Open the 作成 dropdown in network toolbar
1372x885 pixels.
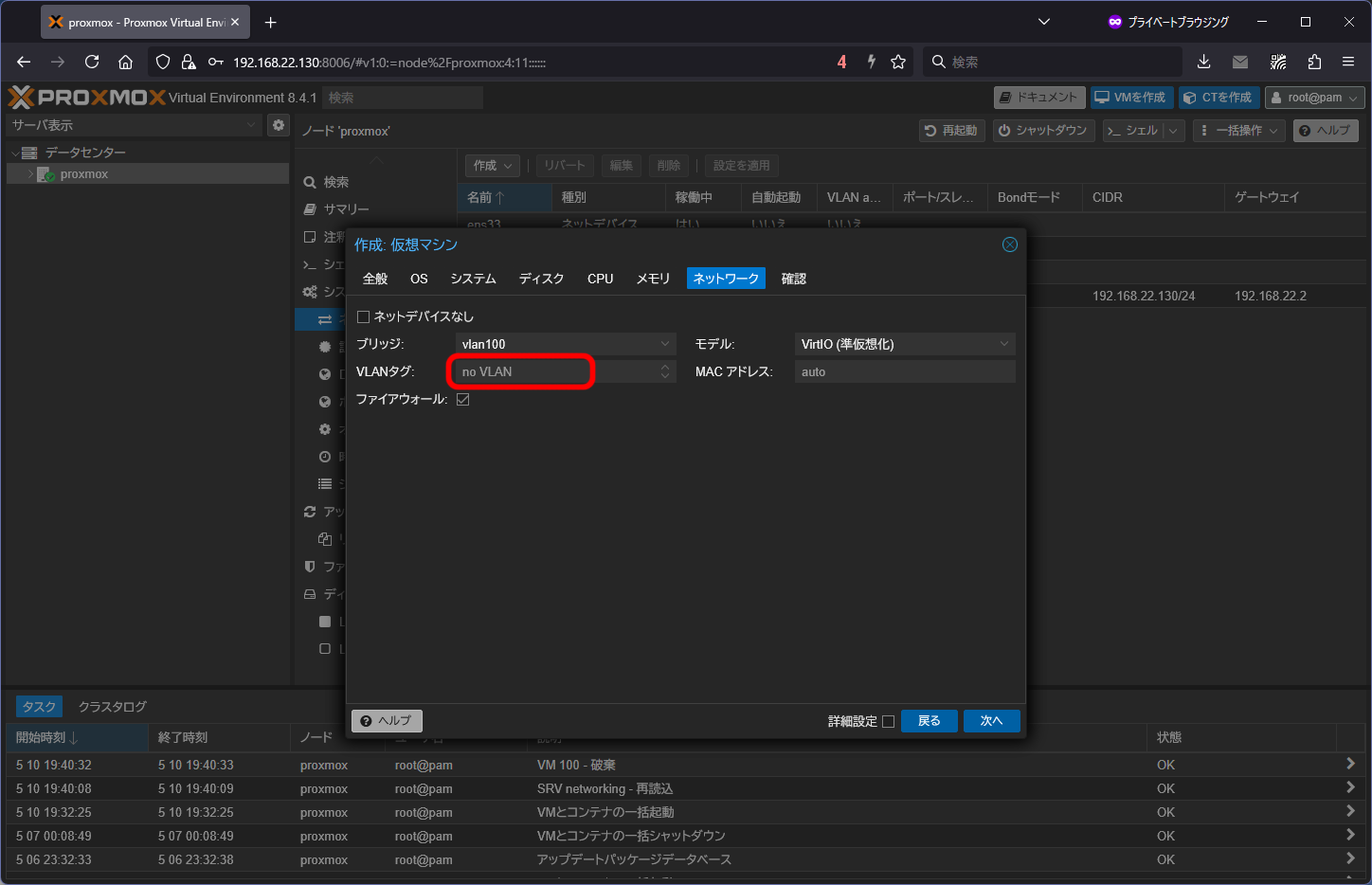pyautogui.click(x=493, y=166)
